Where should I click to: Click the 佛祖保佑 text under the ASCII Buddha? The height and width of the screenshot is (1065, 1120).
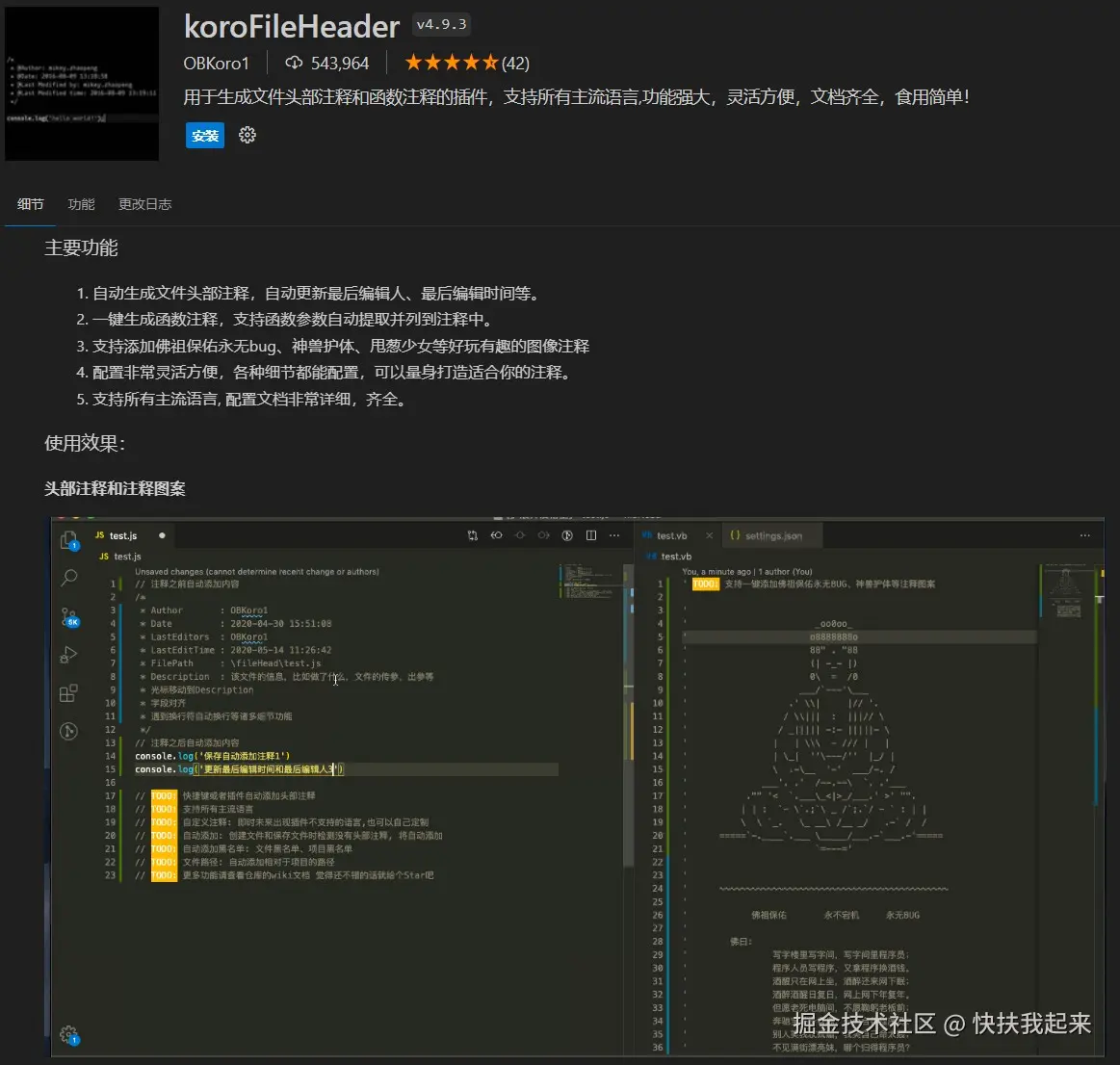click(768, 915)
